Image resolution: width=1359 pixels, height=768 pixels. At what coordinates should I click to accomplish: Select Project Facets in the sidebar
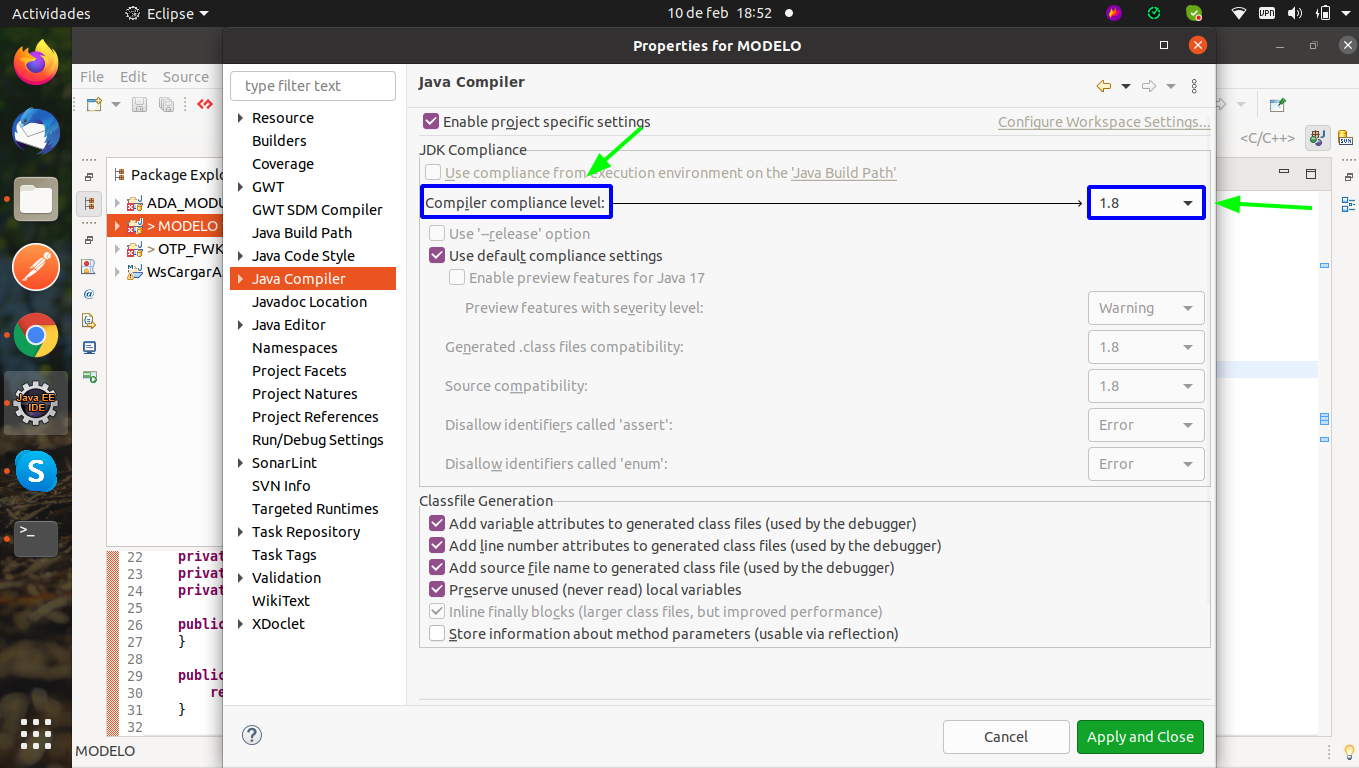point(299,371)
